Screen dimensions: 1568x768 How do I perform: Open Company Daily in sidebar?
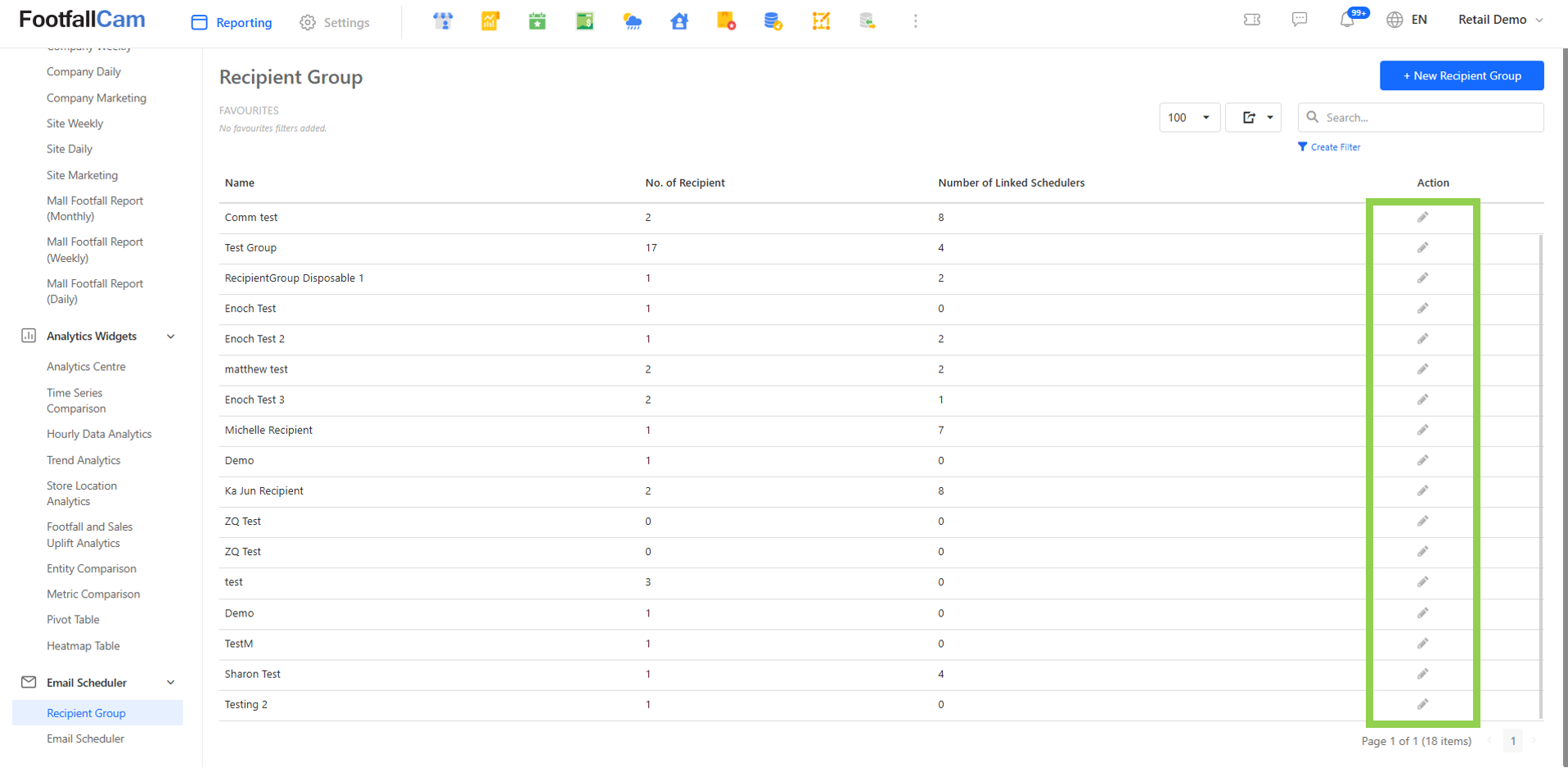tap(83, 72)
